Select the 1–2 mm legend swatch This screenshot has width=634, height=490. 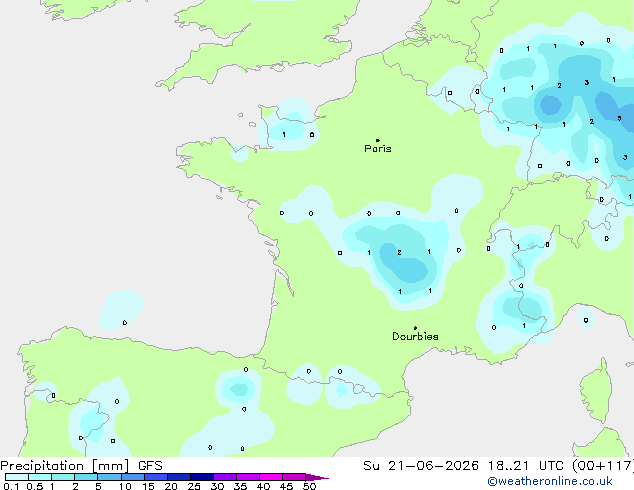pyautogui.click(x=63, y=477)
